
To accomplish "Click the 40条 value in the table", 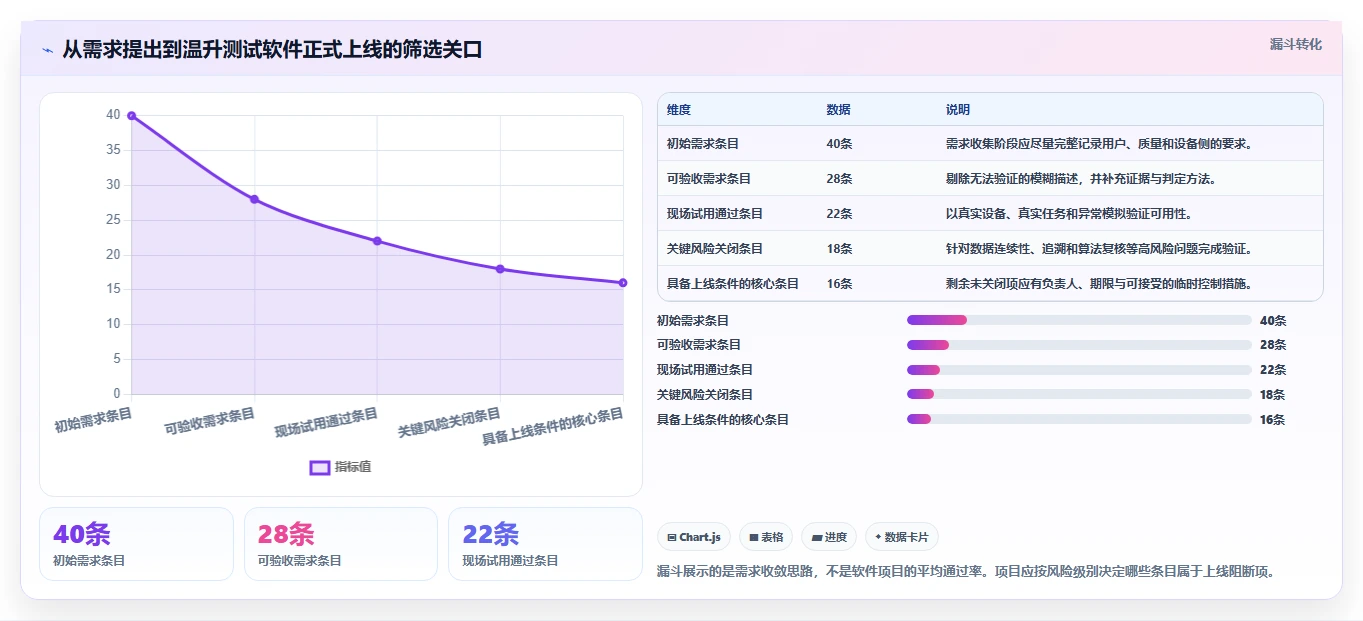I will coord(840,144).
